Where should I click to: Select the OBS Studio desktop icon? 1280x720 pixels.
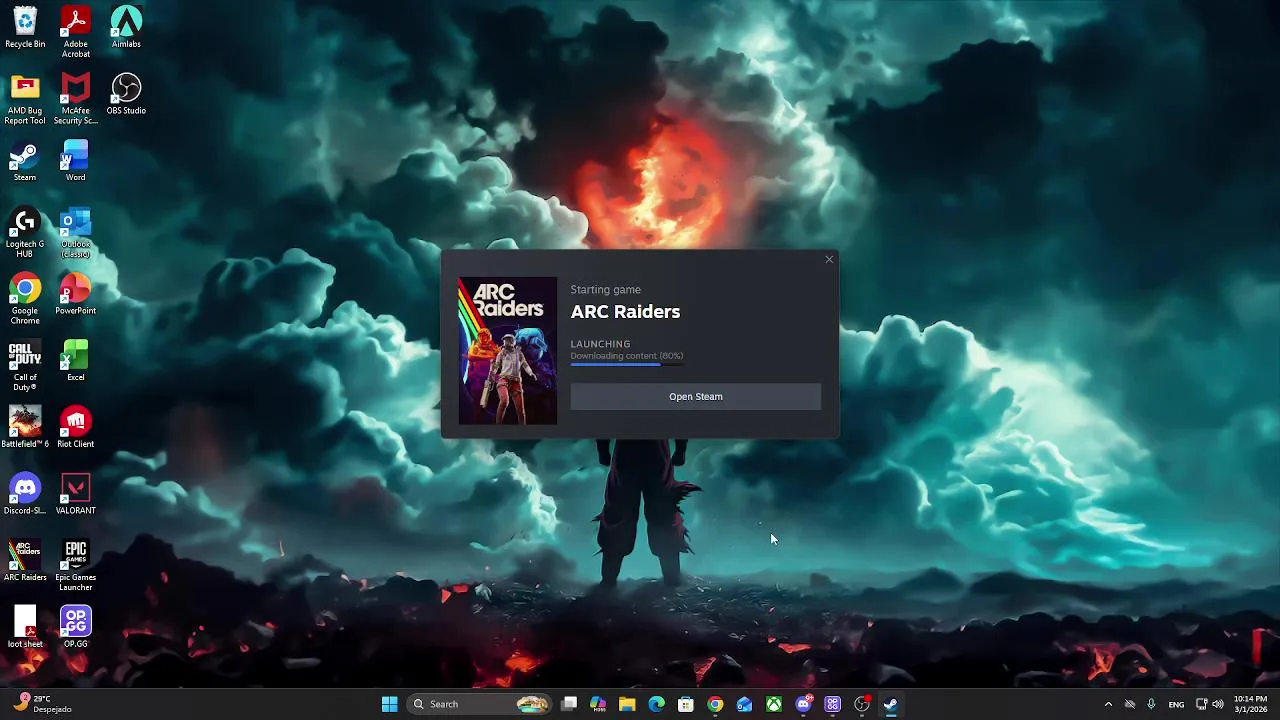126,95
